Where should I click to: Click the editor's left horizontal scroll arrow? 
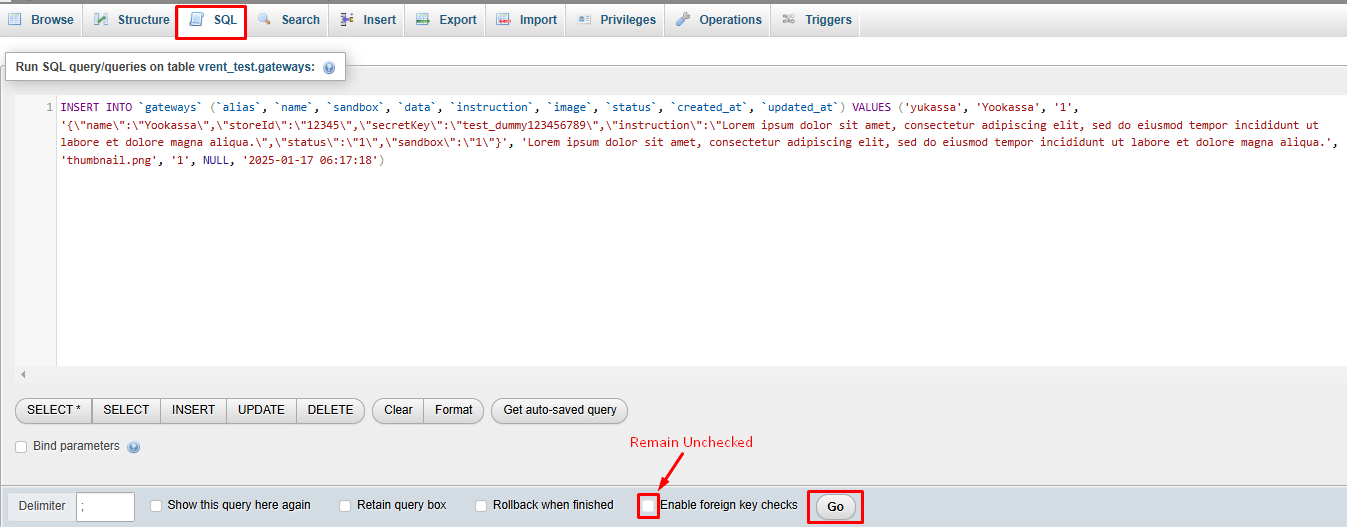[23, 374]
